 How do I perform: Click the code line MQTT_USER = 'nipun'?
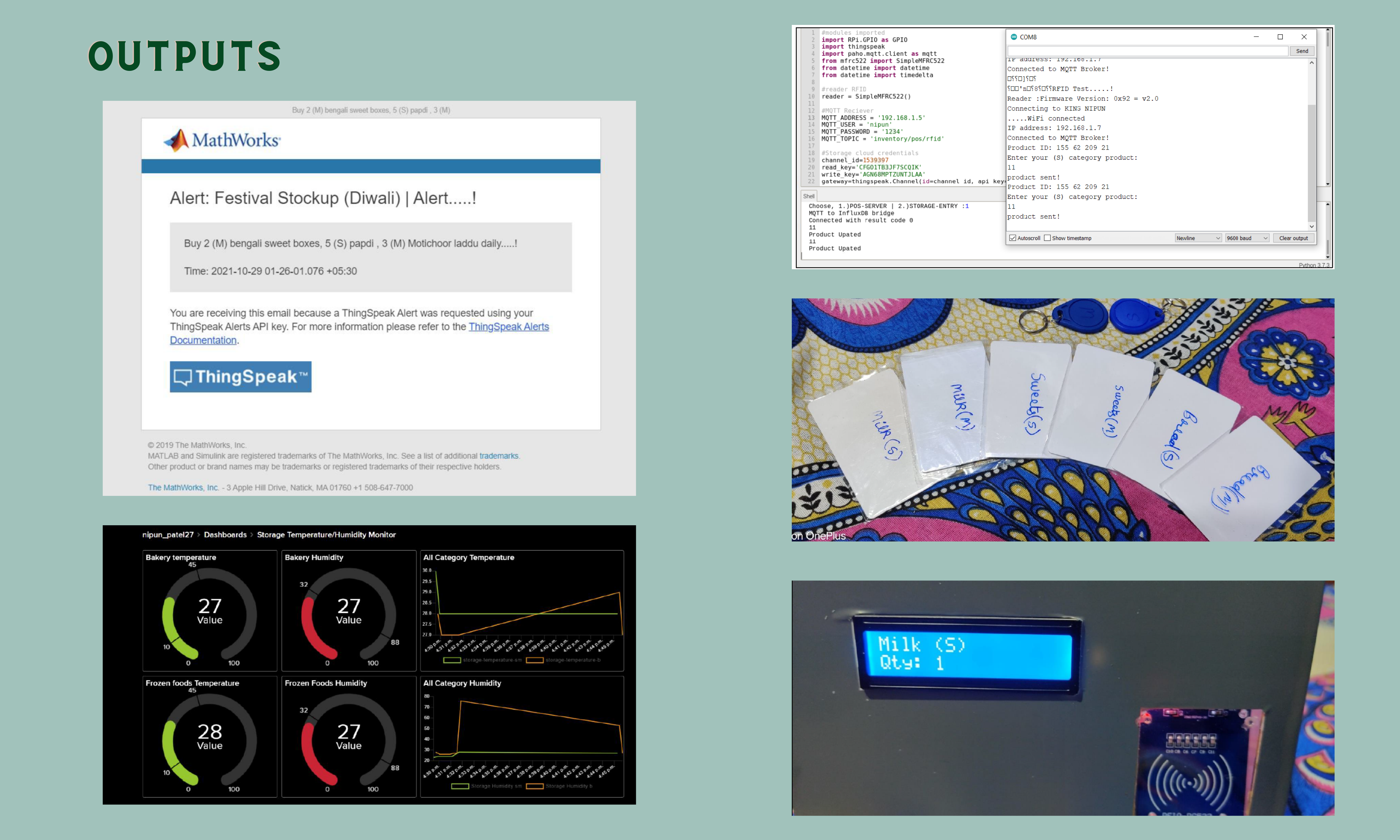pyautogui.click(x=856, y=125)
